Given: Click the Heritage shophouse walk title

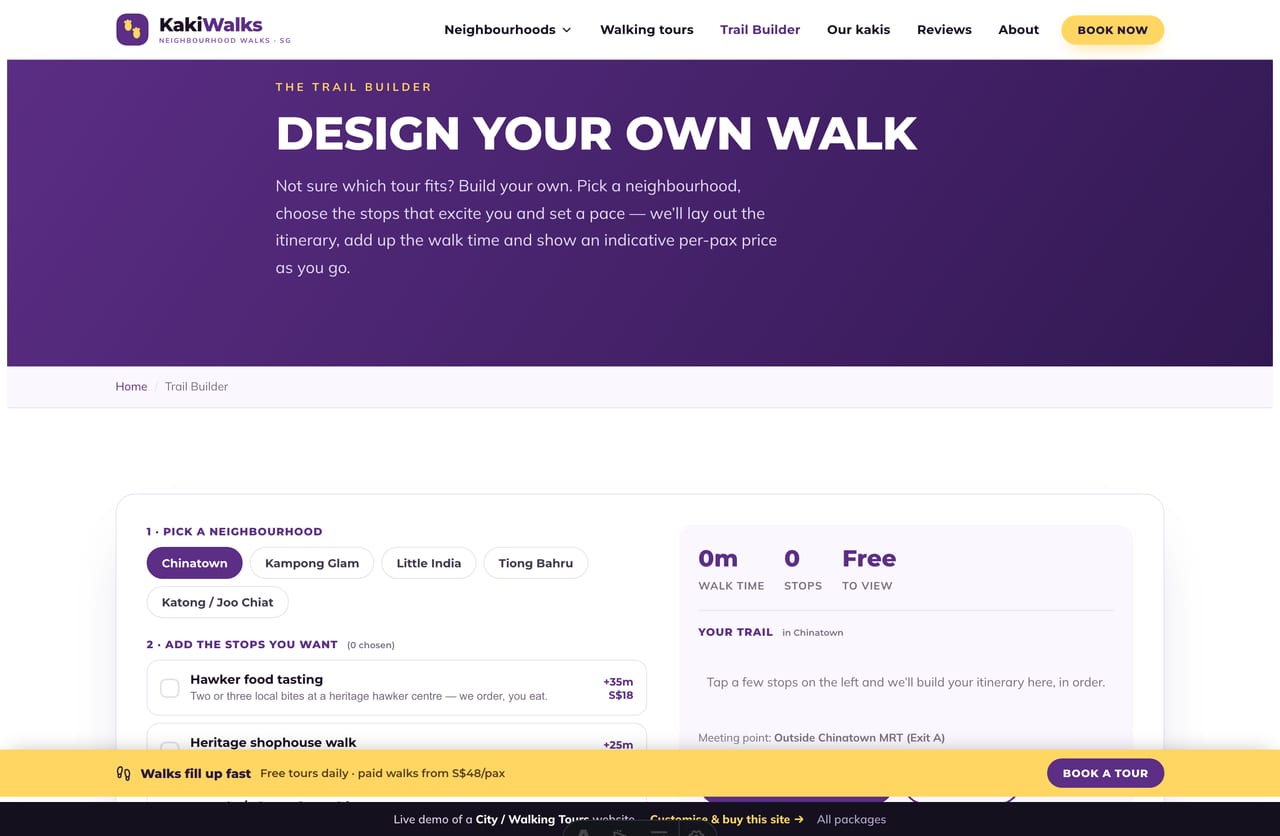Looking at the screenshot, I should (273, 742).
